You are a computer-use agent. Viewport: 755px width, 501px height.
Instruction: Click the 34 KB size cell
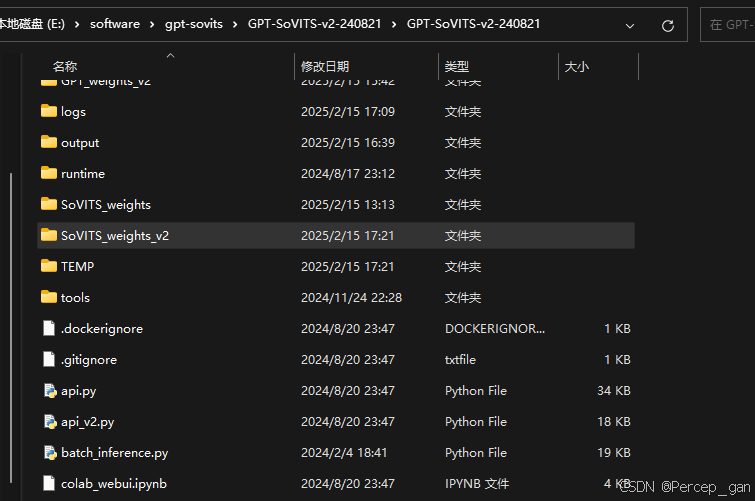coord(614,391)
